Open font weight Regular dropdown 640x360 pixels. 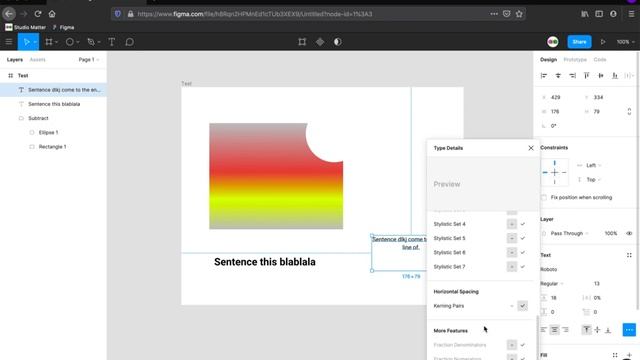552,284
